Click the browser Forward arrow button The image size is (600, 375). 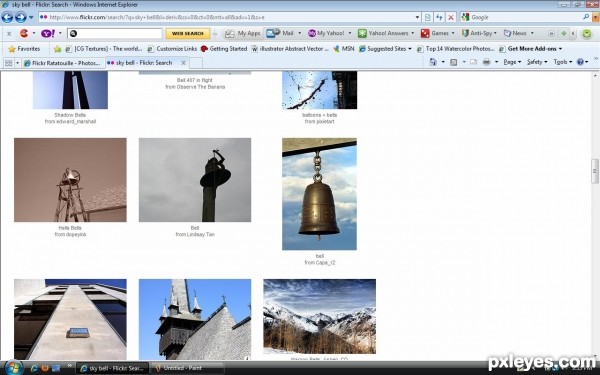[21, 17]
